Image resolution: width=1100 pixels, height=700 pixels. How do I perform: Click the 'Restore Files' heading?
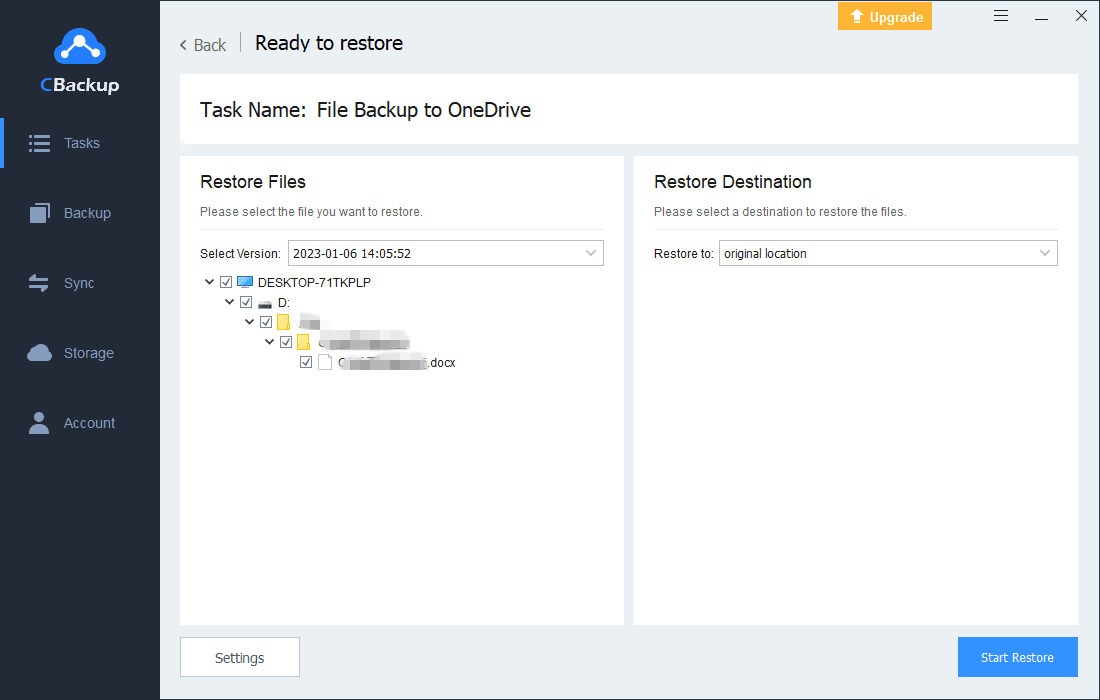253,182
